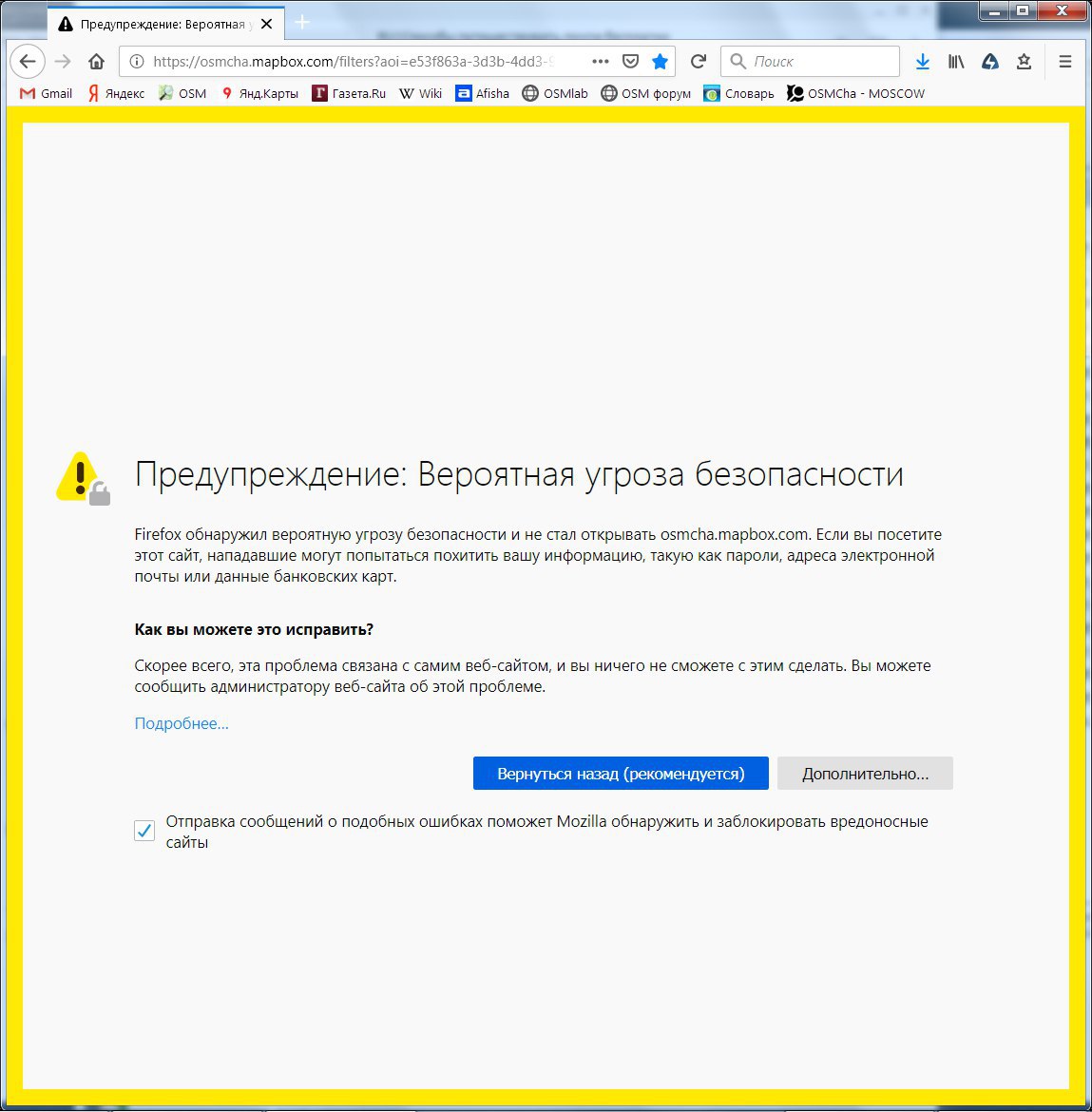Click the bookmarks star-tray toolbar icon
Screen dimensions: 1092x1112
(x=1024, y=62)
